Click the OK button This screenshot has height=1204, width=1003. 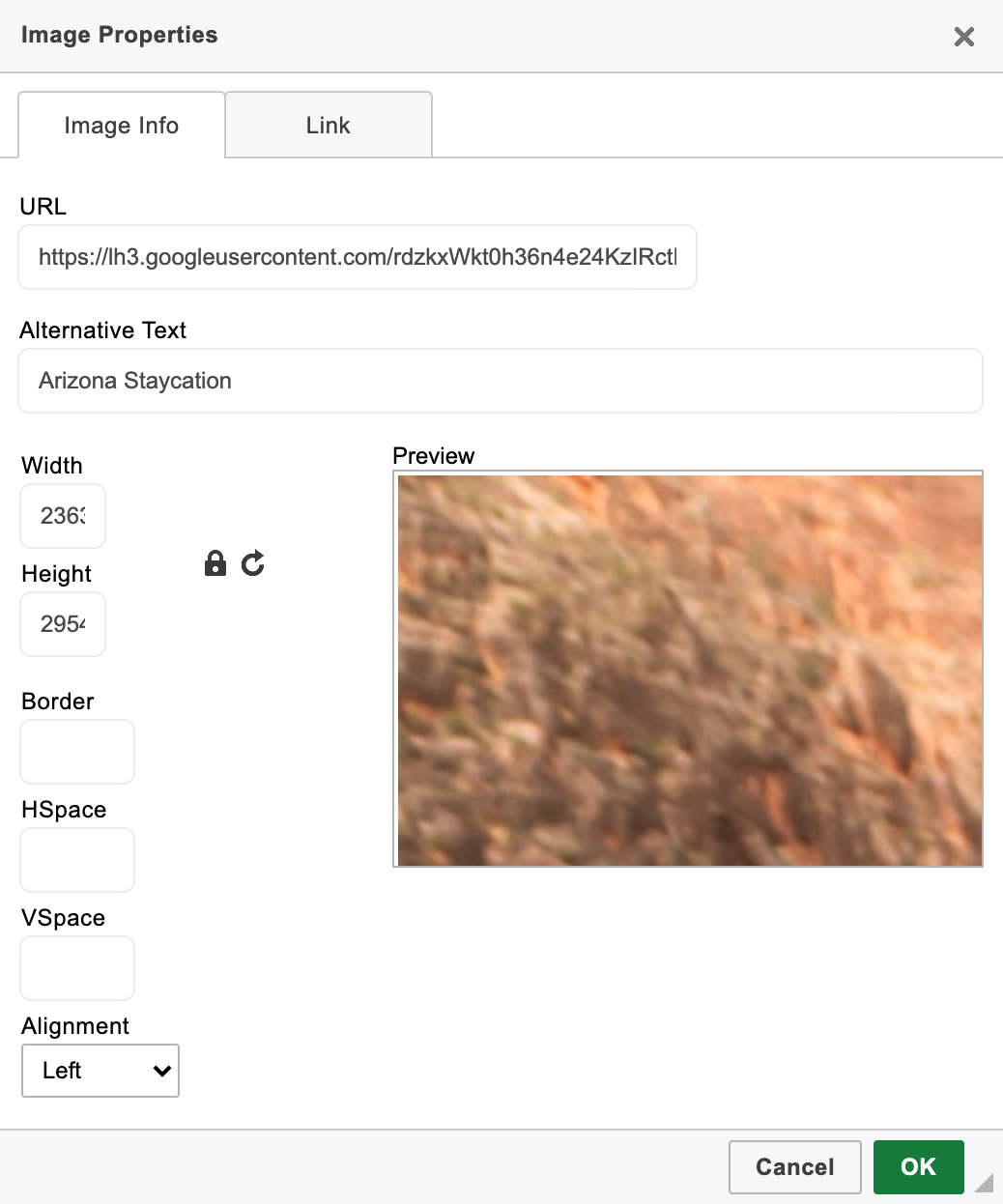[x=919, y=1167]
